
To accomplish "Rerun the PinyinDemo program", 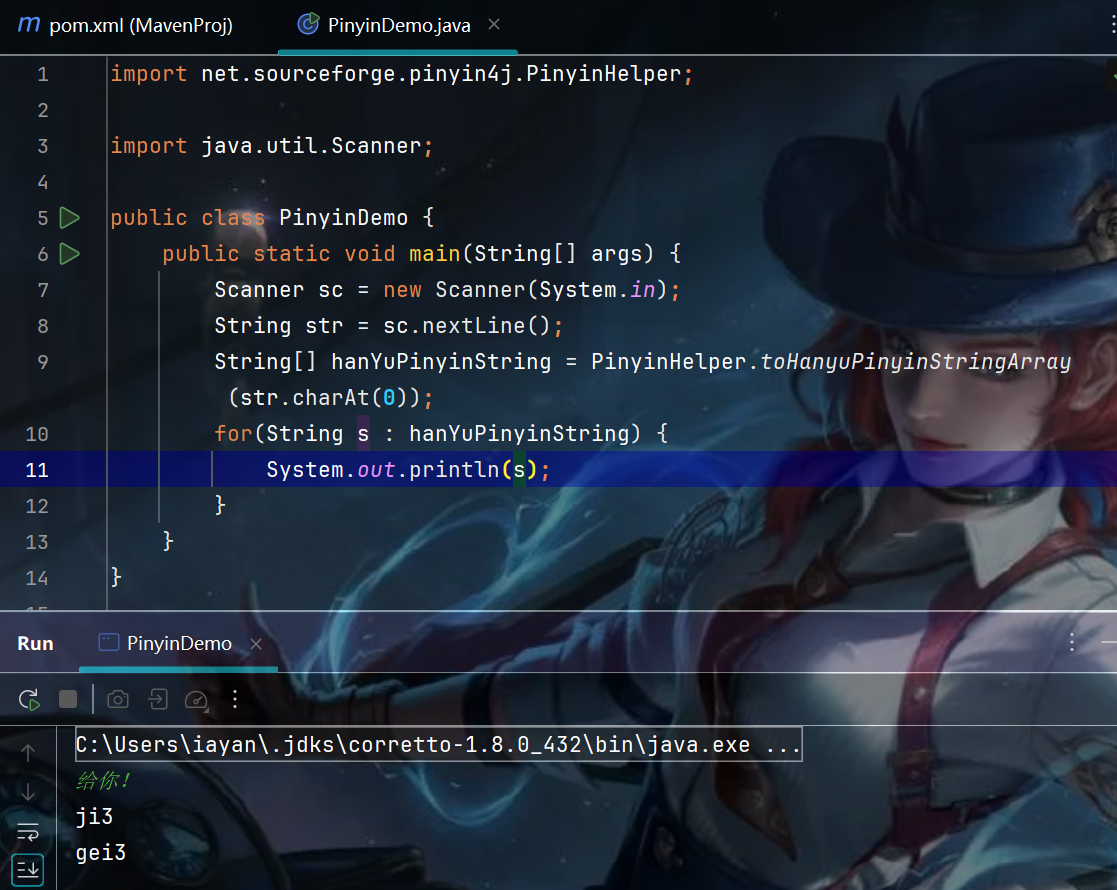I will (29, 700).
